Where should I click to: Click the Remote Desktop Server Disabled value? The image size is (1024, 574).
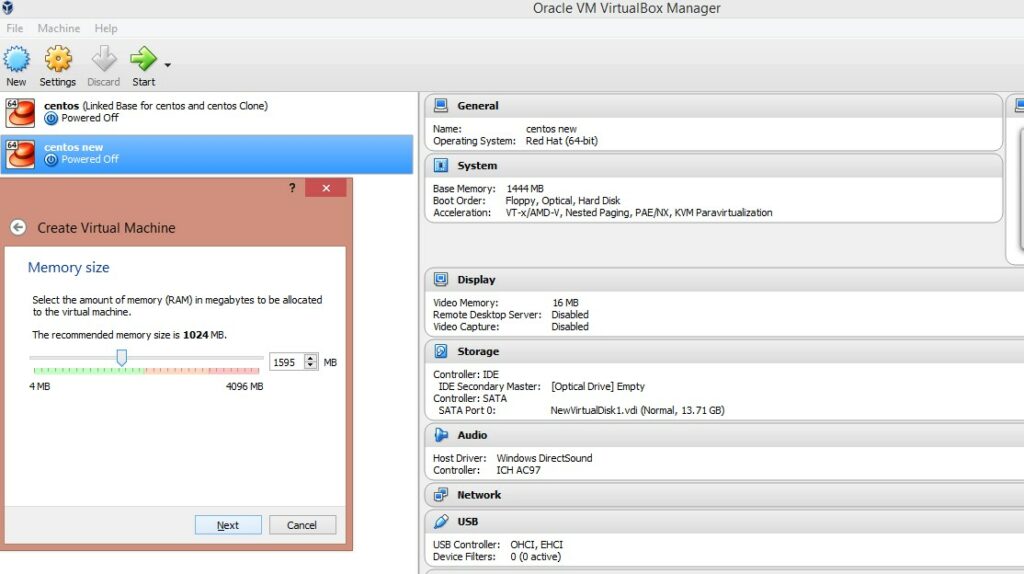pos(569,315)
